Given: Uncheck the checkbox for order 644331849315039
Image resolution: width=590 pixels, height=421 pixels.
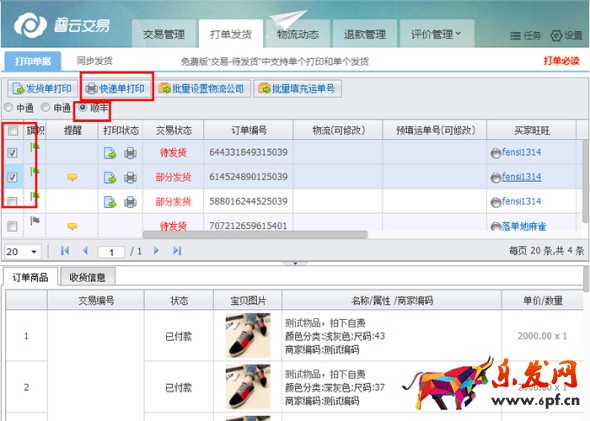Looking at the screenshot, I should (x=12, y=153).
